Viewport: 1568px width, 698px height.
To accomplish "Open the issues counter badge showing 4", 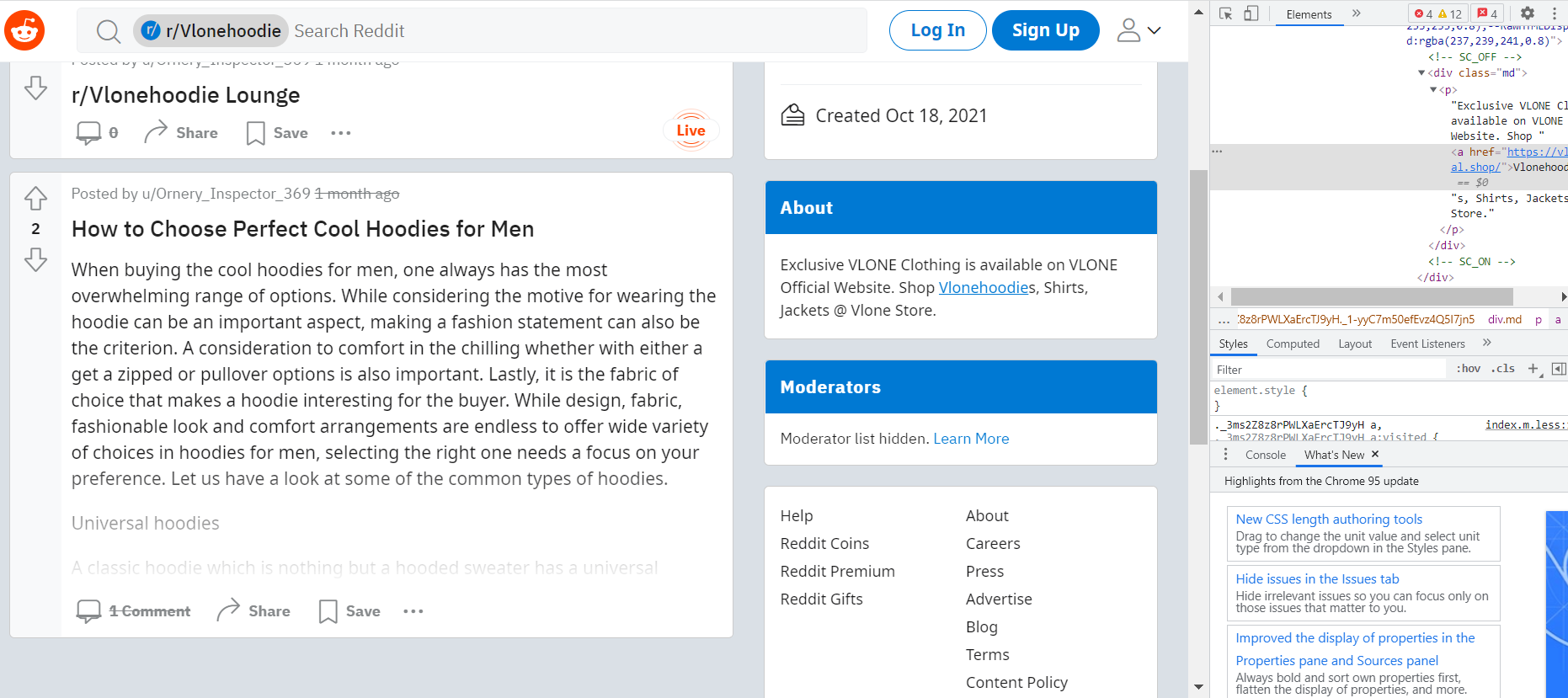I will coord(1488,13).
